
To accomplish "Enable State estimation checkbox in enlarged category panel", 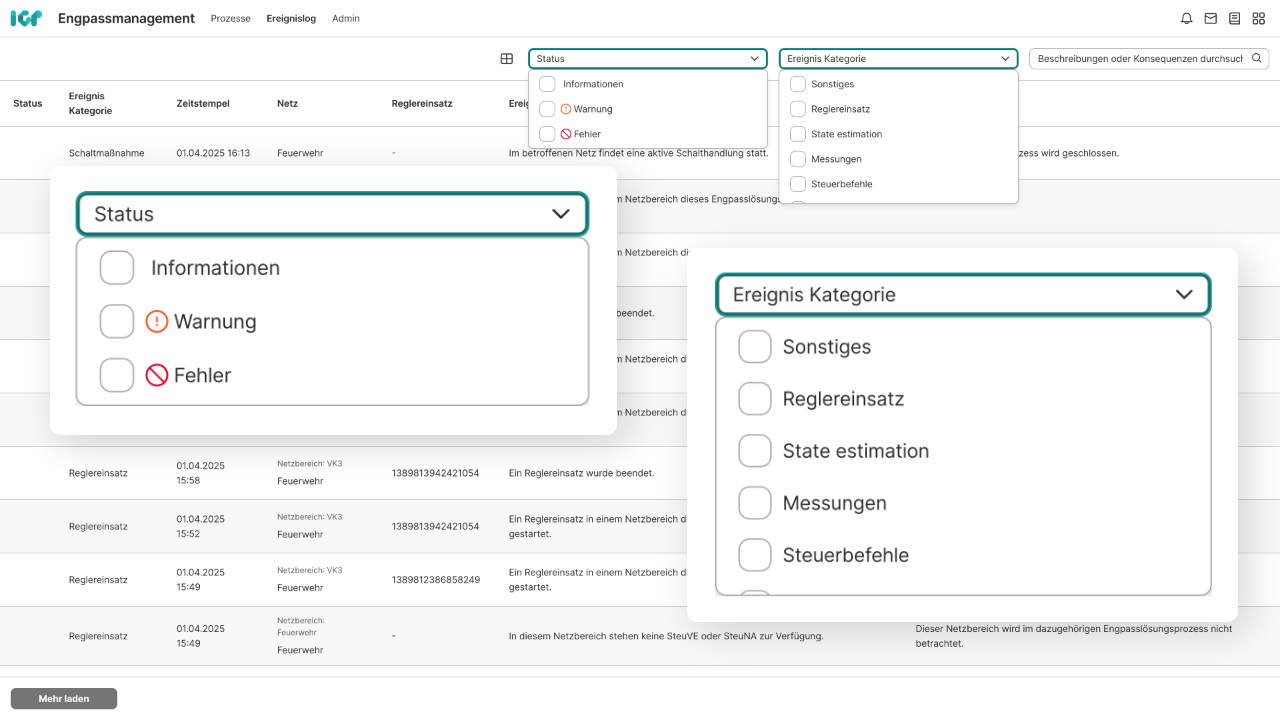I will coord(755,451).
